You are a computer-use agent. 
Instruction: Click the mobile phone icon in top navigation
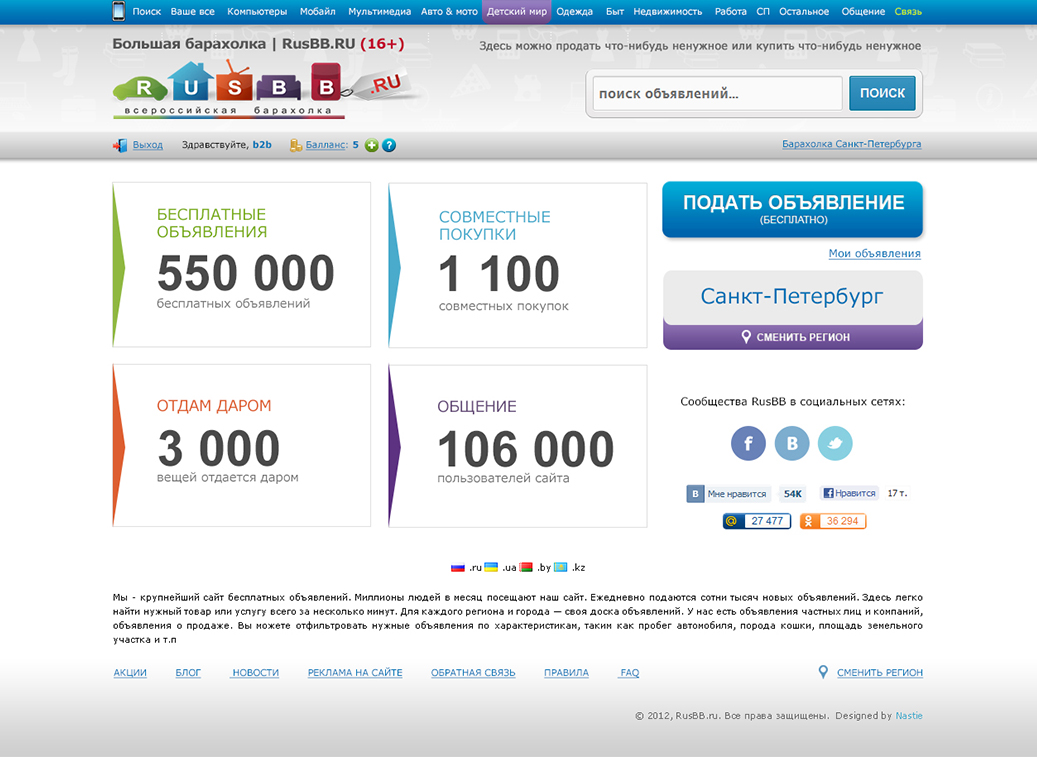(118, 11)
